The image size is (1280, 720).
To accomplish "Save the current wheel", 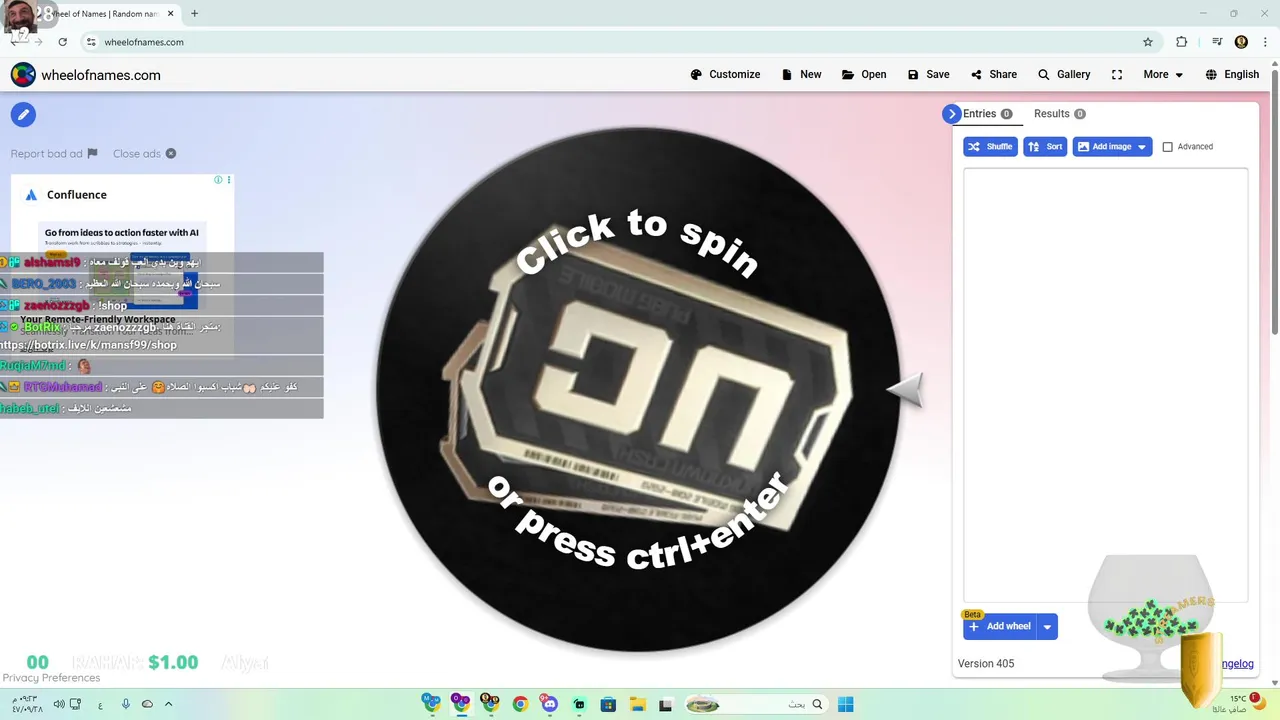I will pos(928,74).
